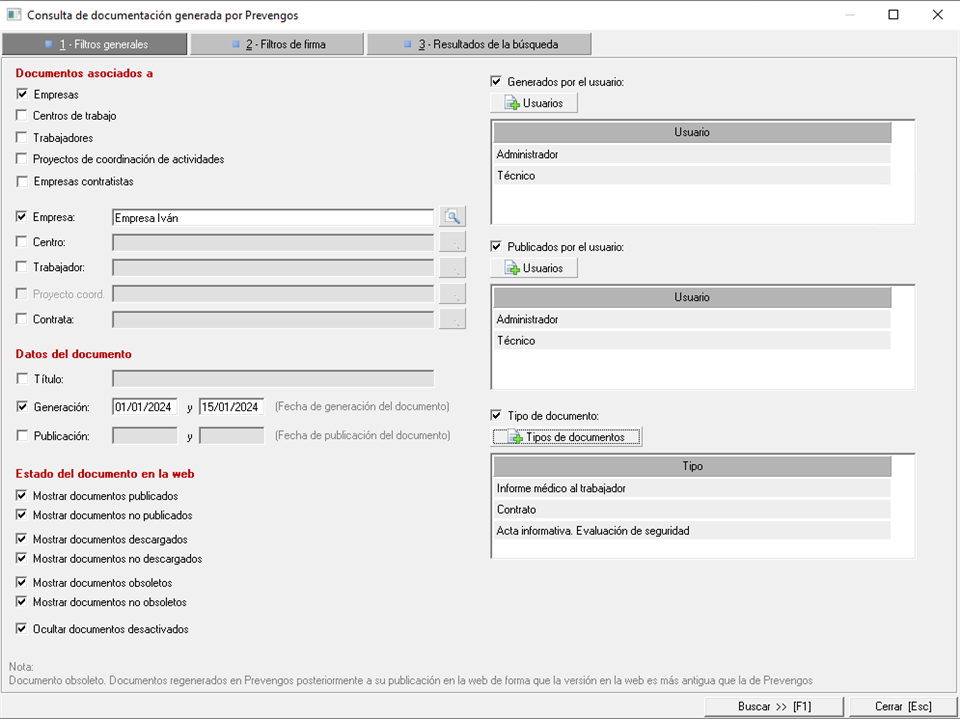
Task: Click the generation start date 01/01/2024 field
Action: click(x=144, y=407)
